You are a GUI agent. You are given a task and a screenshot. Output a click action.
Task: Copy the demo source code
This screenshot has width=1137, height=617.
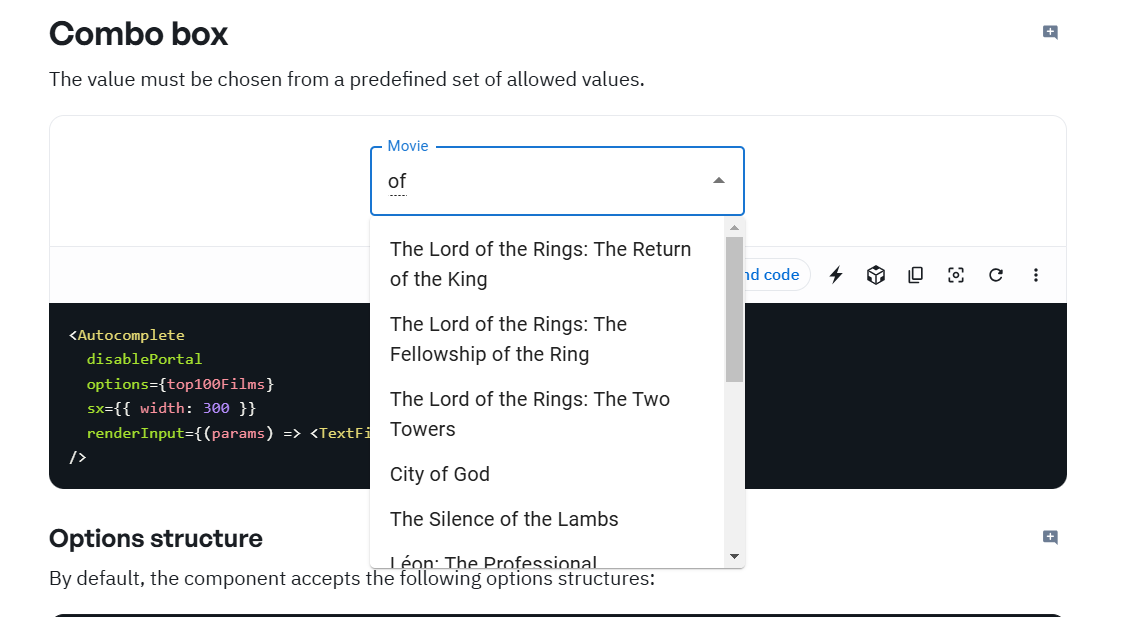(915, 275)
